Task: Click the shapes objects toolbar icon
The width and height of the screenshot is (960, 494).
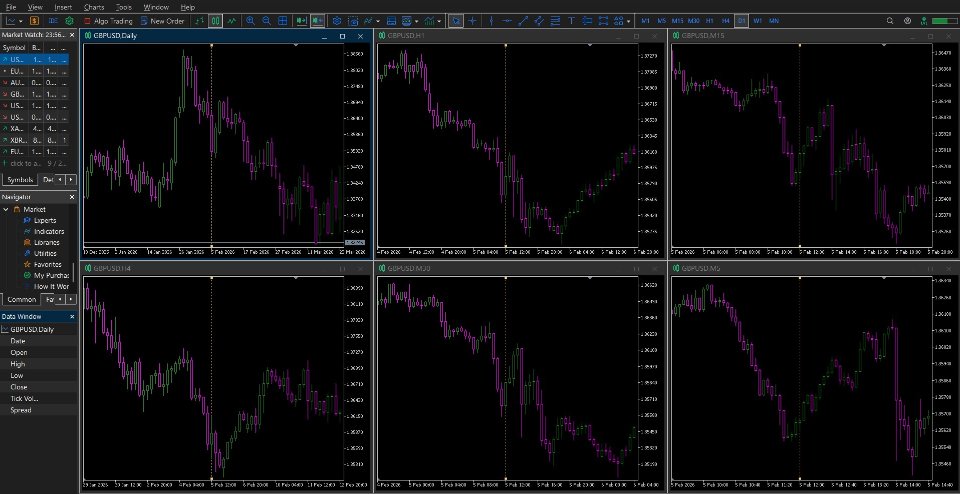Action: click(618, 21)
